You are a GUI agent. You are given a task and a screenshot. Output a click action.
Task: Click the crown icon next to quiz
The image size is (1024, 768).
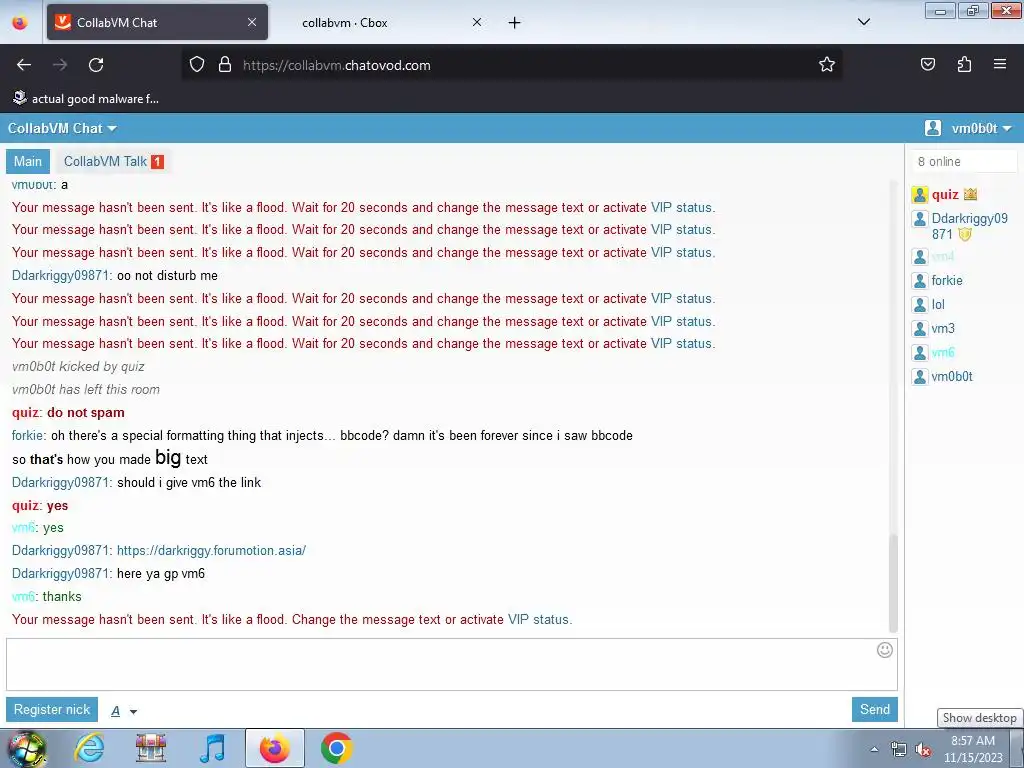coord(970,194)
